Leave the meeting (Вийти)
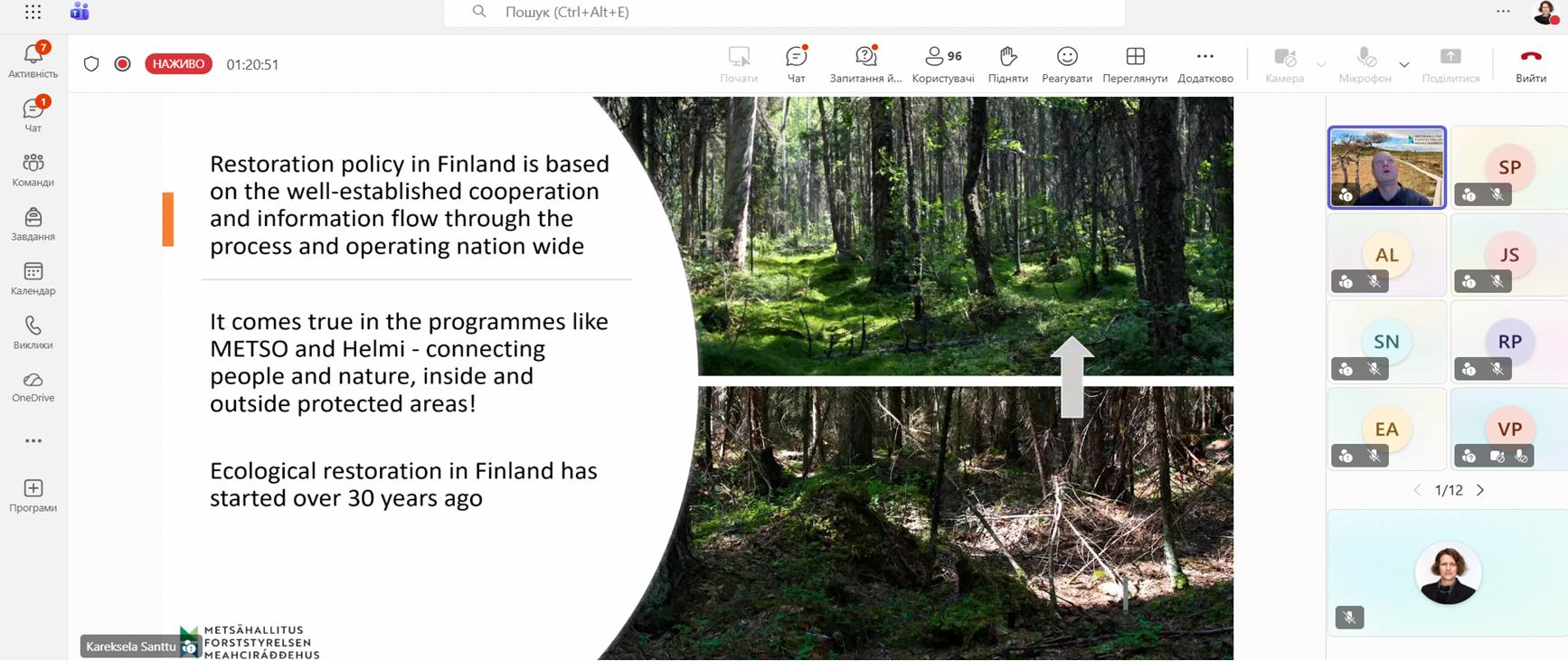 1531,64
